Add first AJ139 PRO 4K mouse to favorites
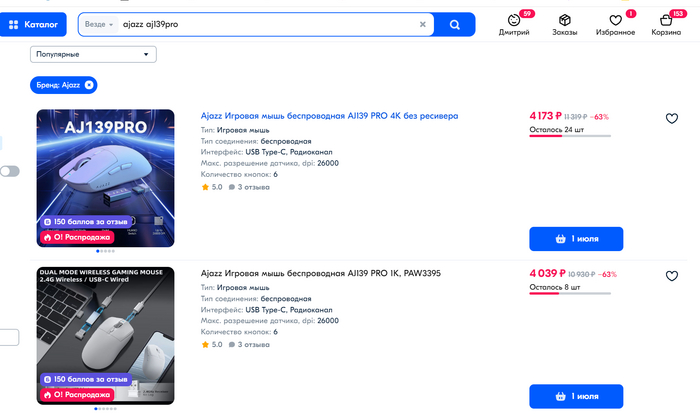 (672, 118)
